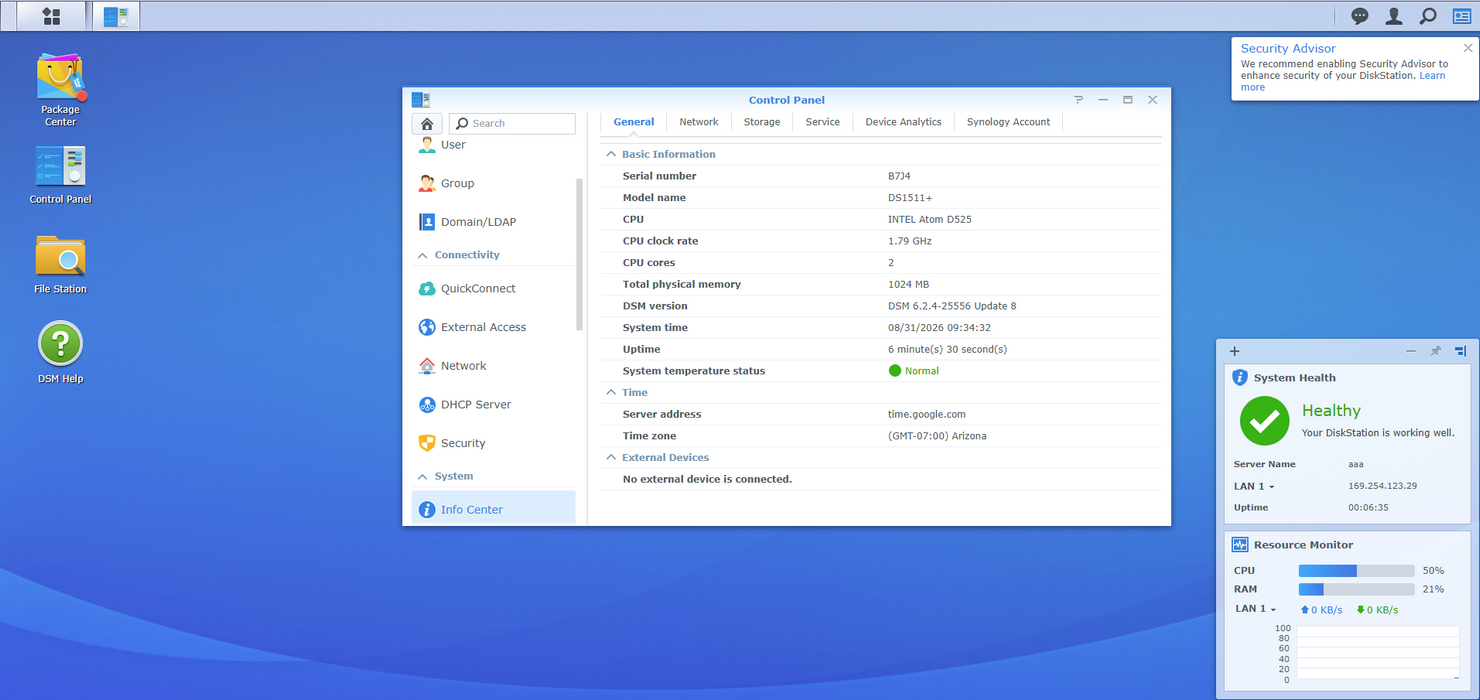Click the Resource Monitor widget icon

pos(1240,545)
